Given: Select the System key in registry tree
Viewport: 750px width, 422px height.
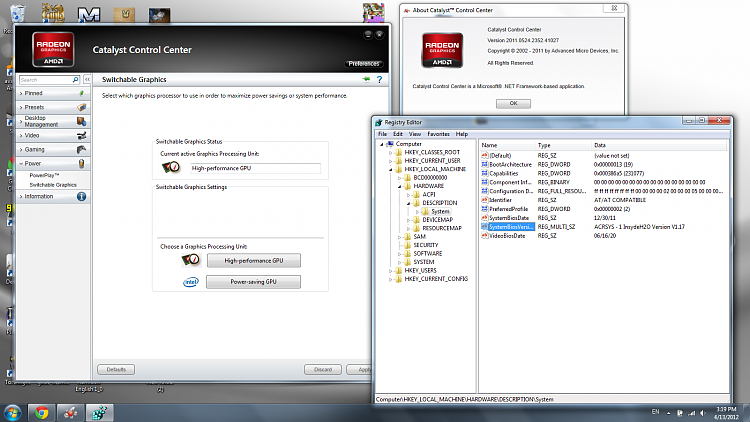Looking at the screenshot, I should click(x=440, y=211).
